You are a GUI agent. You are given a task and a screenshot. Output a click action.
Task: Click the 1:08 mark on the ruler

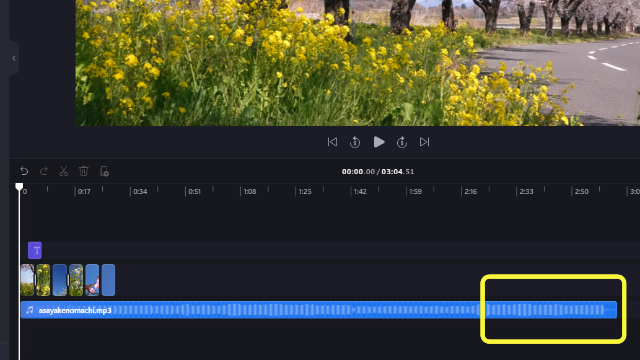coord(250,191)
